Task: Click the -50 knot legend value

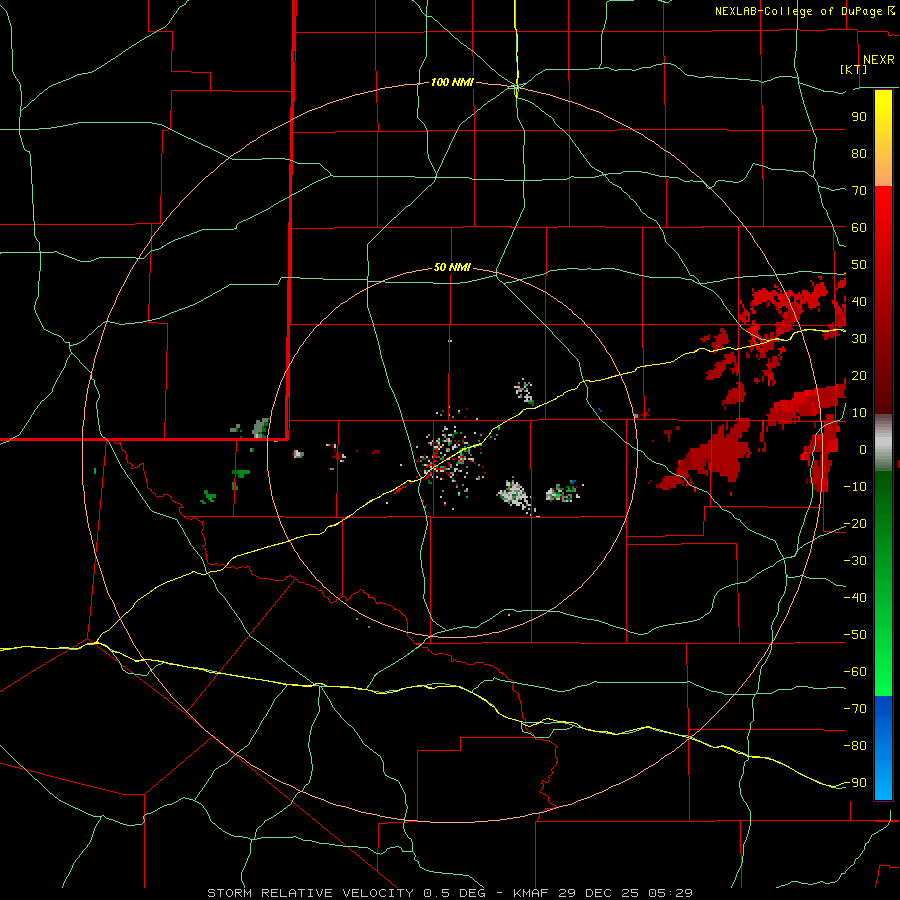Action: click(x=855, y=635)
